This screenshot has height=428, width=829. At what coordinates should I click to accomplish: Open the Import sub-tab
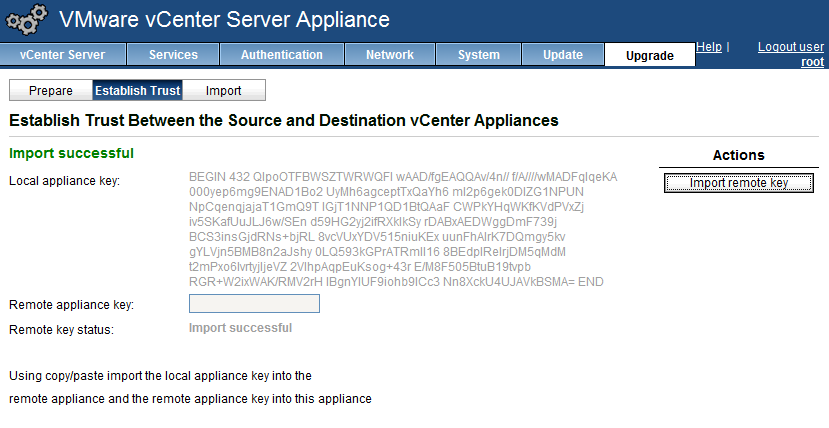click(223, 91)
